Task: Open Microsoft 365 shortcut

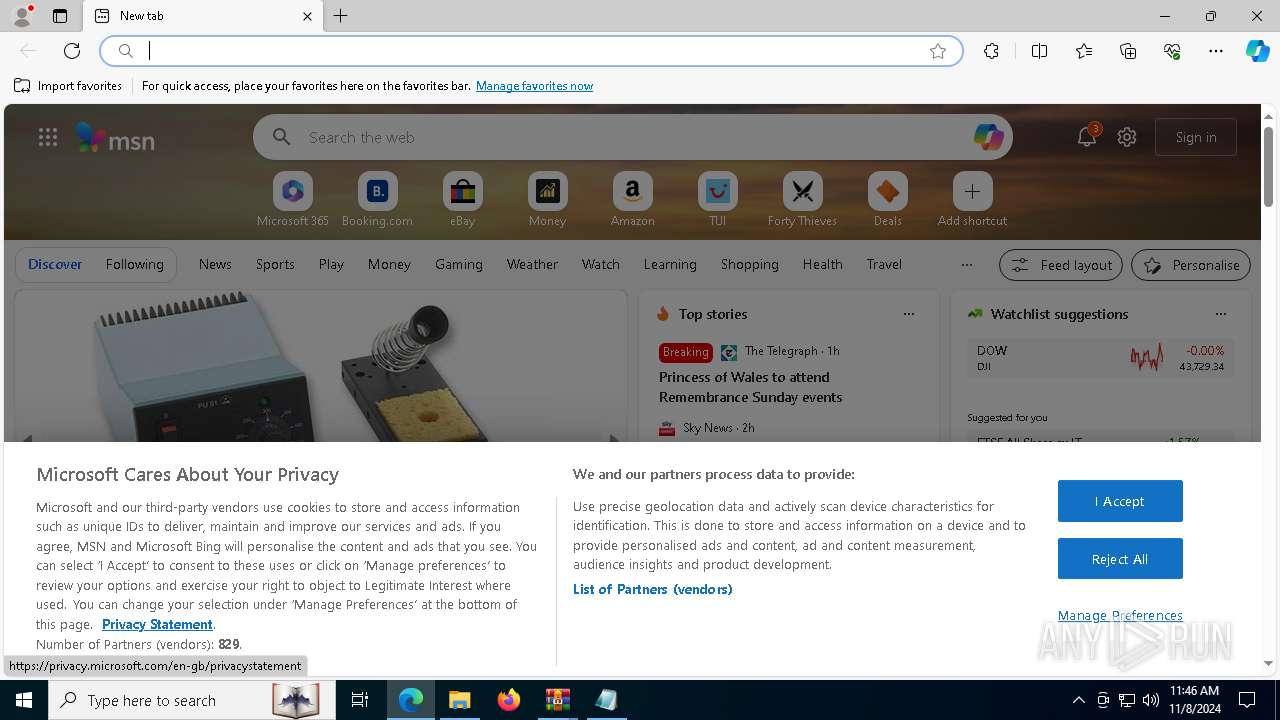Action: coord(292,200)
